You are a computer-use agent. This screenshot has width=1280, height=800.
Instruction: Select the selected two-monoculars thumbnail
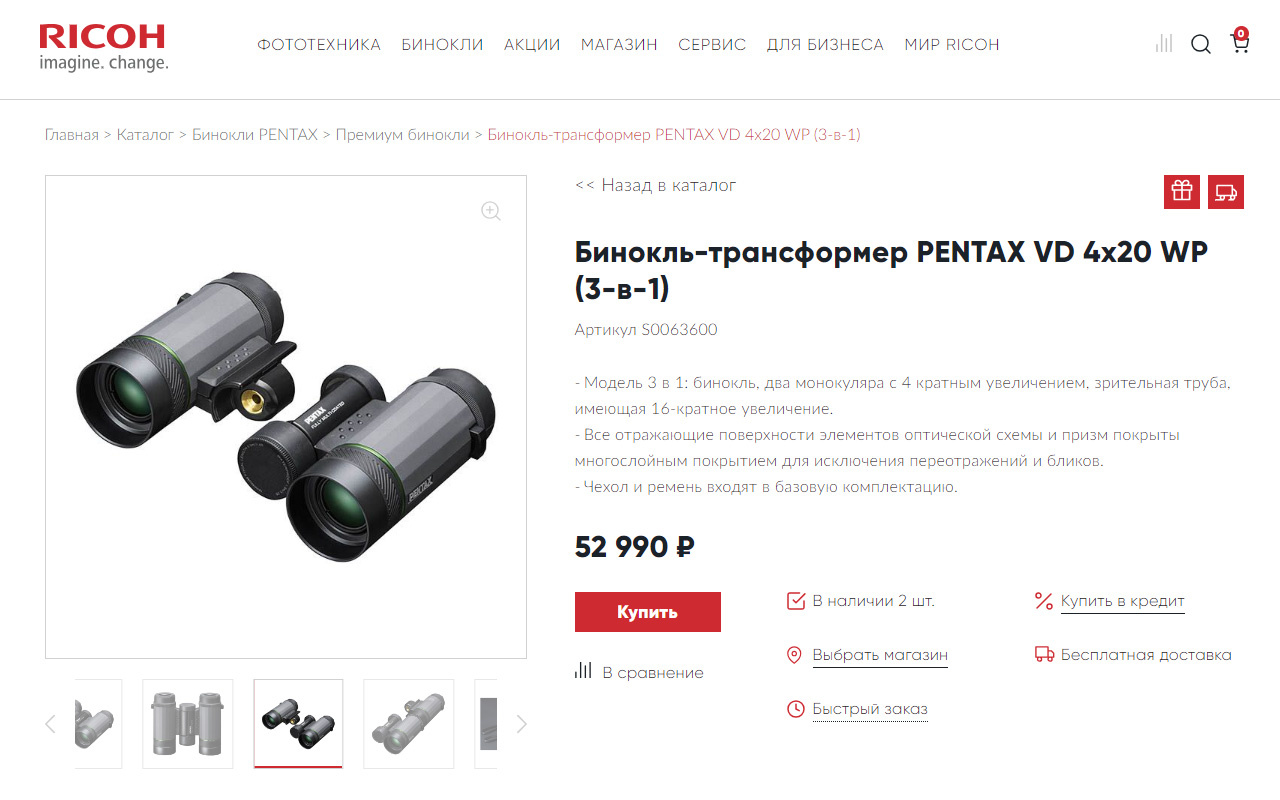pos(298,723)
